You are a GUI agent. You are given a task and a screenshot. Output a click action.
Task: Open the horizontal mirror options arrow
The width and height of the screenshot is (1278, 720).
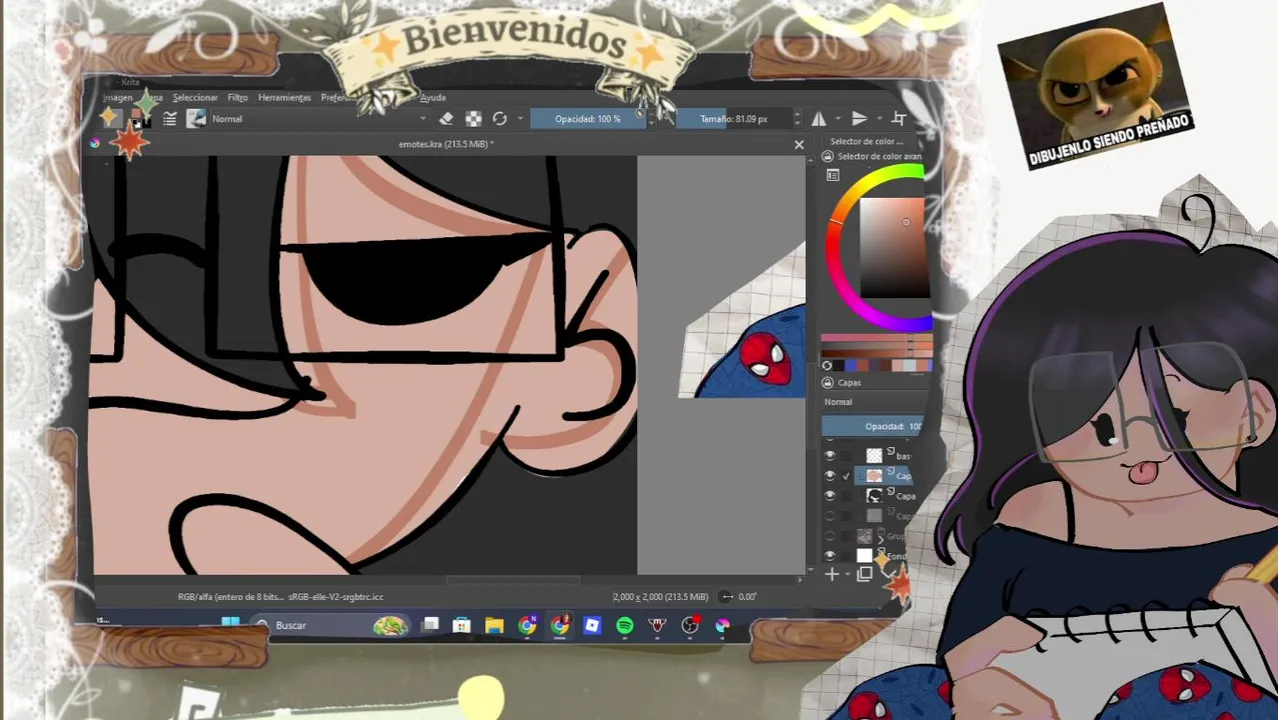coord(837,119)
